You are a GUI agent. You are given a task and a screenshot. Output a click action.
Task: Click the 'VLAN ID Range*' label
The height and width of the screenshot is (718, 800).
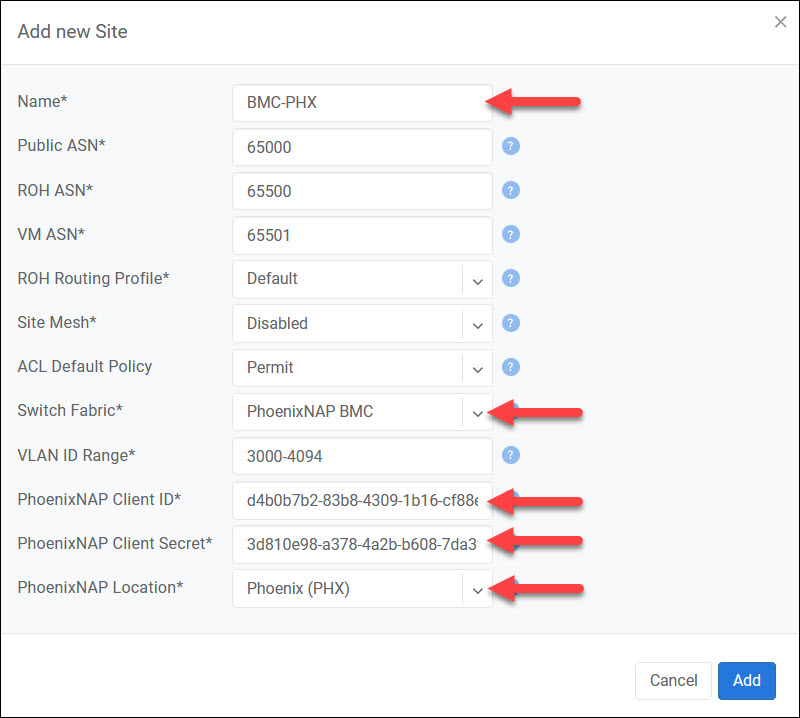[x=76, y=455]
